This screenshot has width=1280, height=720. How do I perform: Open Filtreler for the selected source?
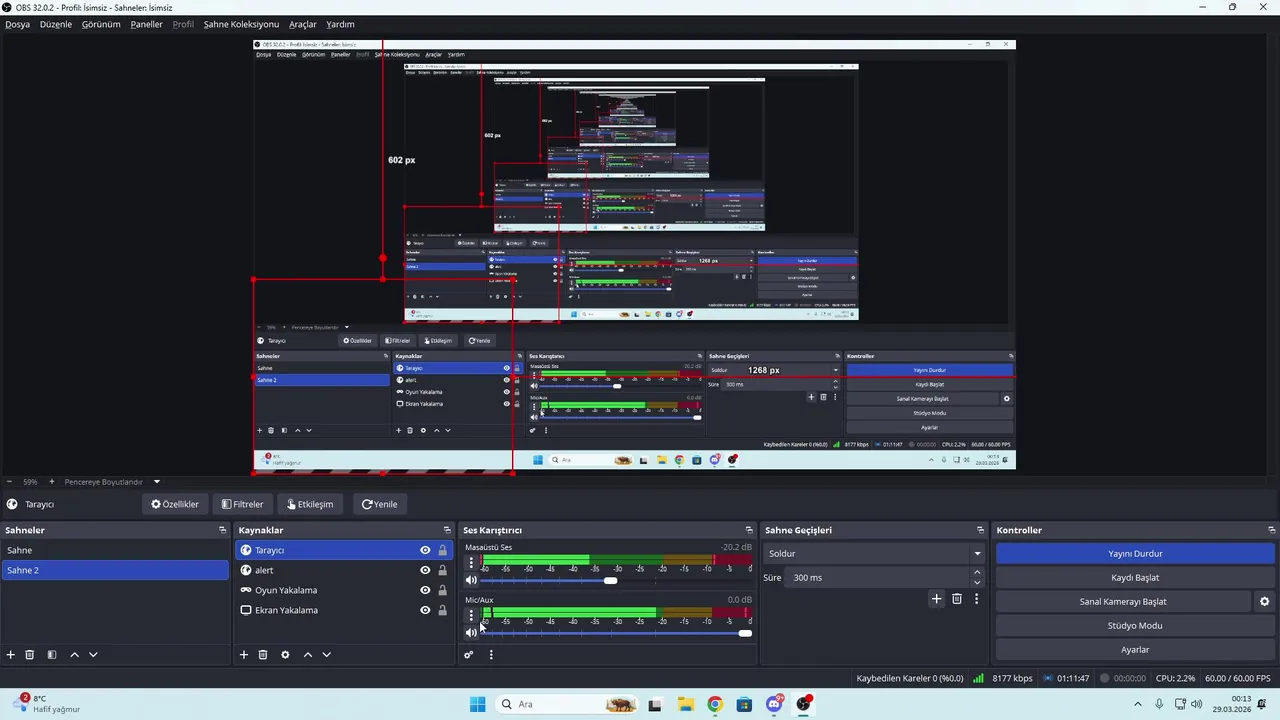tap(243, 504)
